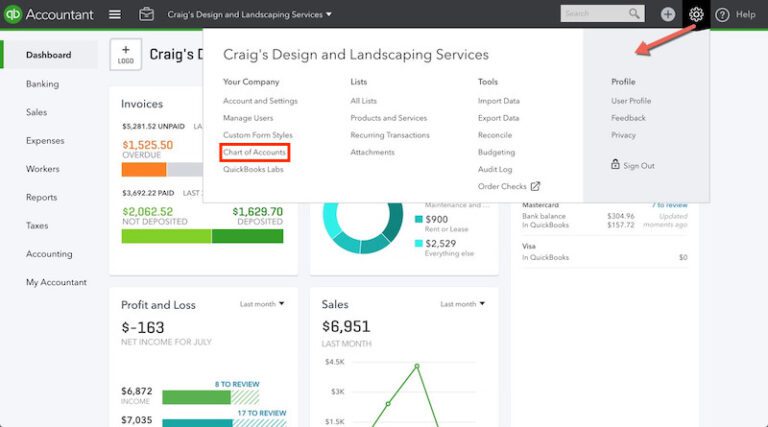This screenshot has width=768, height=427.
Task: Open the accountant toolbox briefcase icon
Action: point(146,14)
